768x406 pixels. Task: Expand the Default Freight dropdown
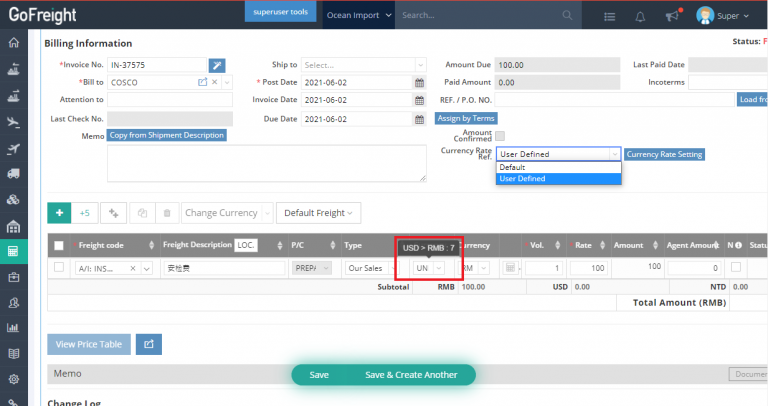tap(319, 213)
